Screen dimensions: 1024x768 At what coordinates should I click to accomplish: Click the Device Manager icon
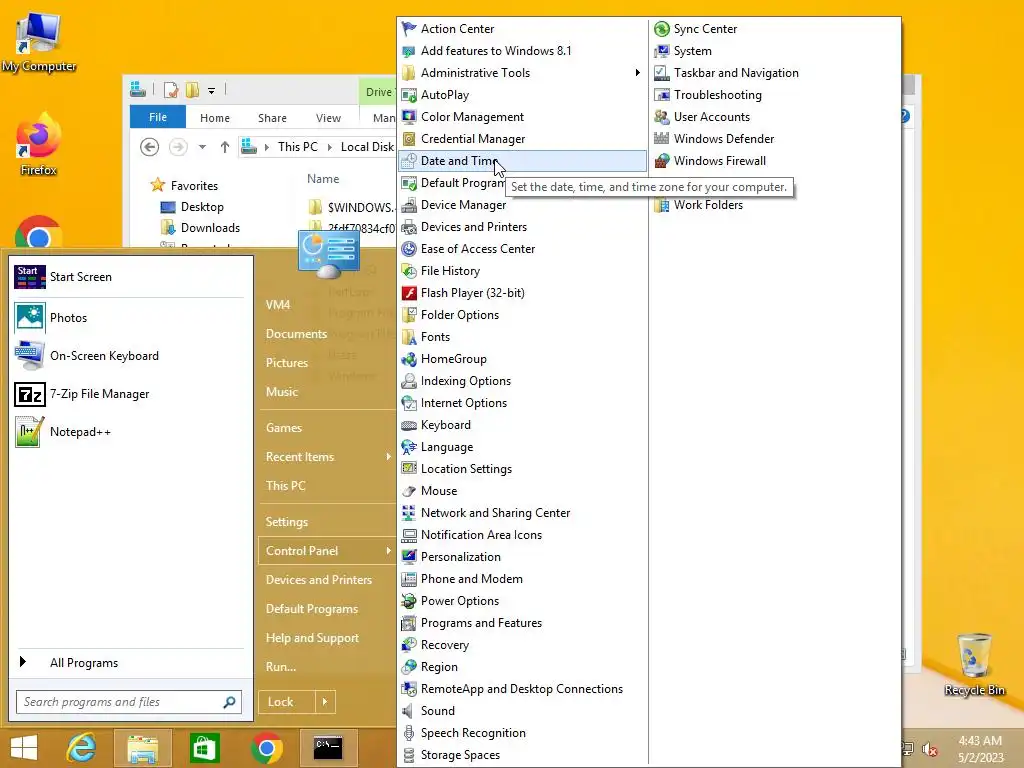[409, 205]
